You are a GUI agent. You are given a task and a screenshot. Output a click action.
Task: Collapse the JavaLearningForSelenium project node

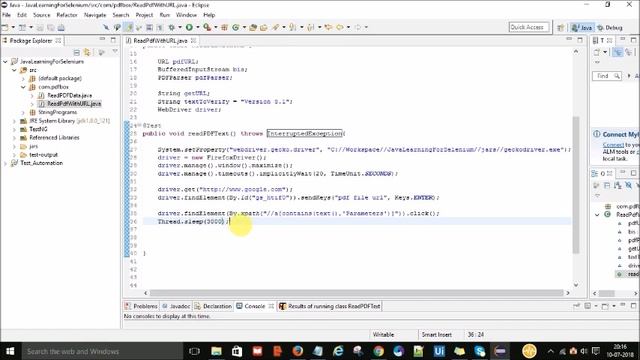(x=5, y=62)
